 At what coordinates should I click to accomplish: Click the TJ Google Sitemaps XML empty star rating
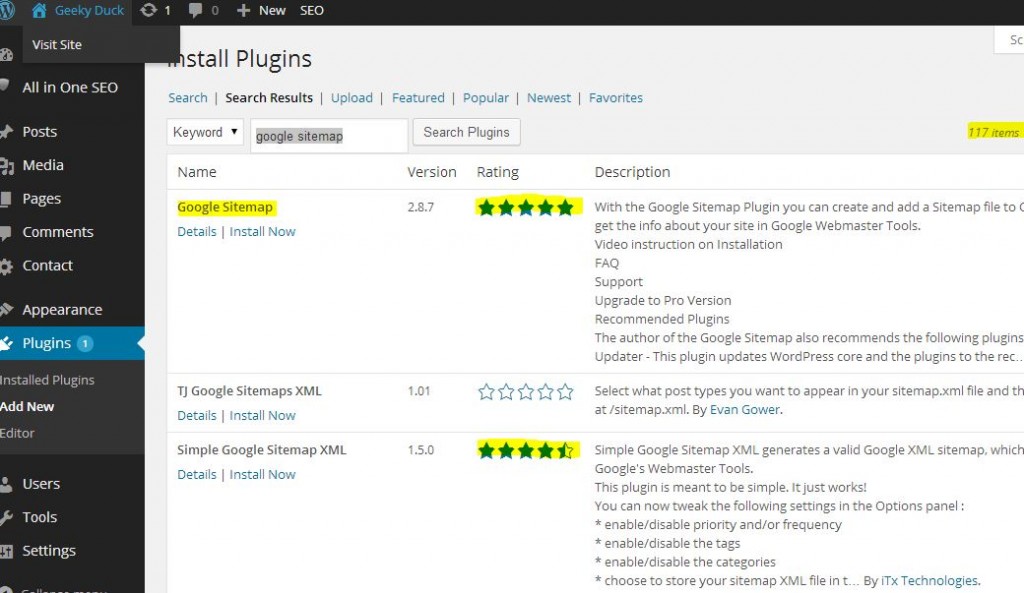(526, 392)
